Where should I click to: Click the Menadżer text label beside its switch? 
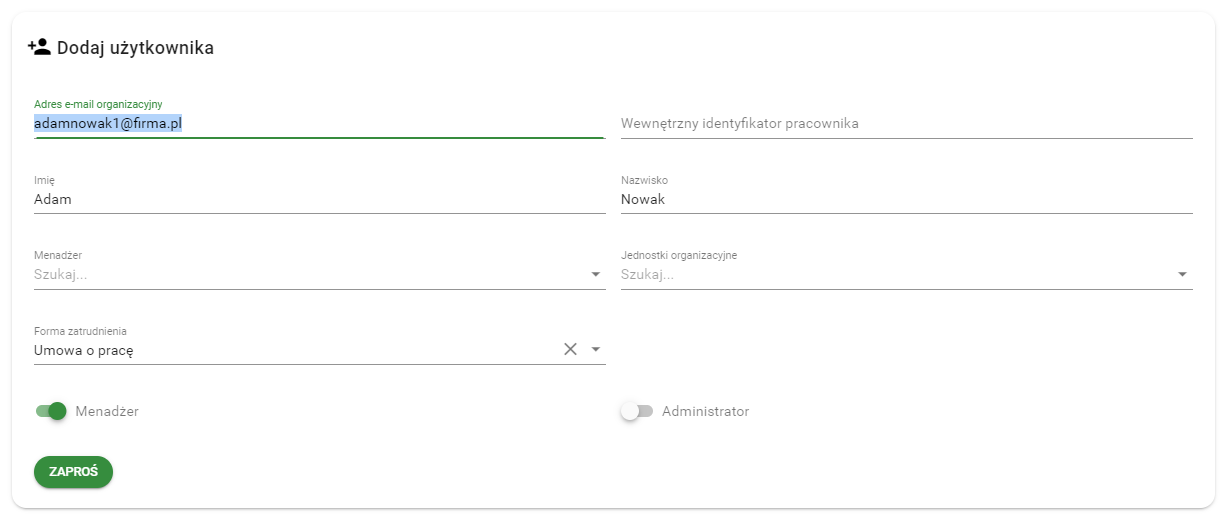(x=107, y=411)
